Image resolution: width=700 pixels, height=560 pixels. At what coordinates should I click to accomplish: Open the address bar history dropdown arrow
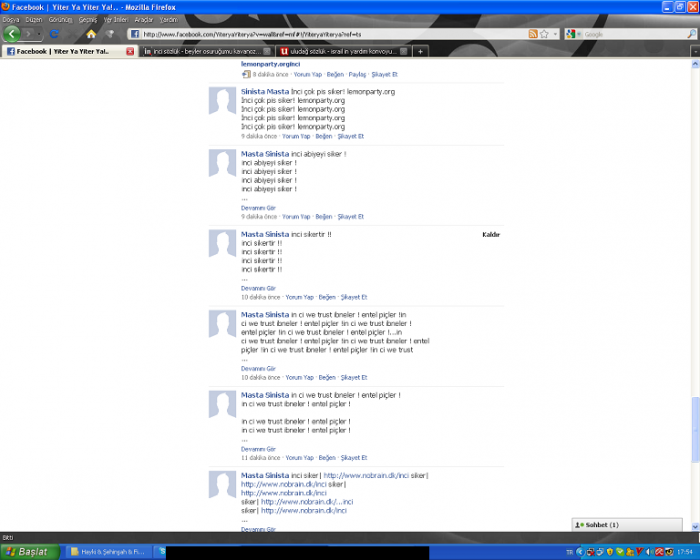click(554, 34)
